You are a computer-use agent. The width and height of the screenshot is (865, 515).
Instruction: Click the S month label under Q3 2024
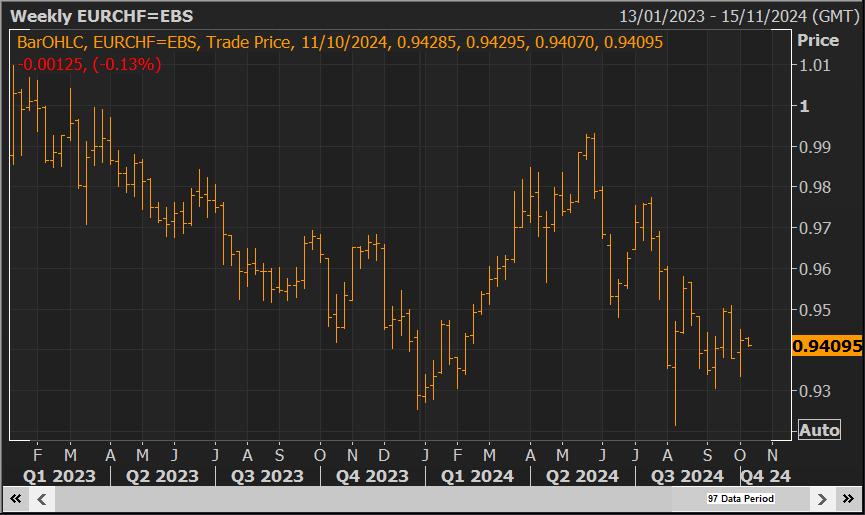707,455
